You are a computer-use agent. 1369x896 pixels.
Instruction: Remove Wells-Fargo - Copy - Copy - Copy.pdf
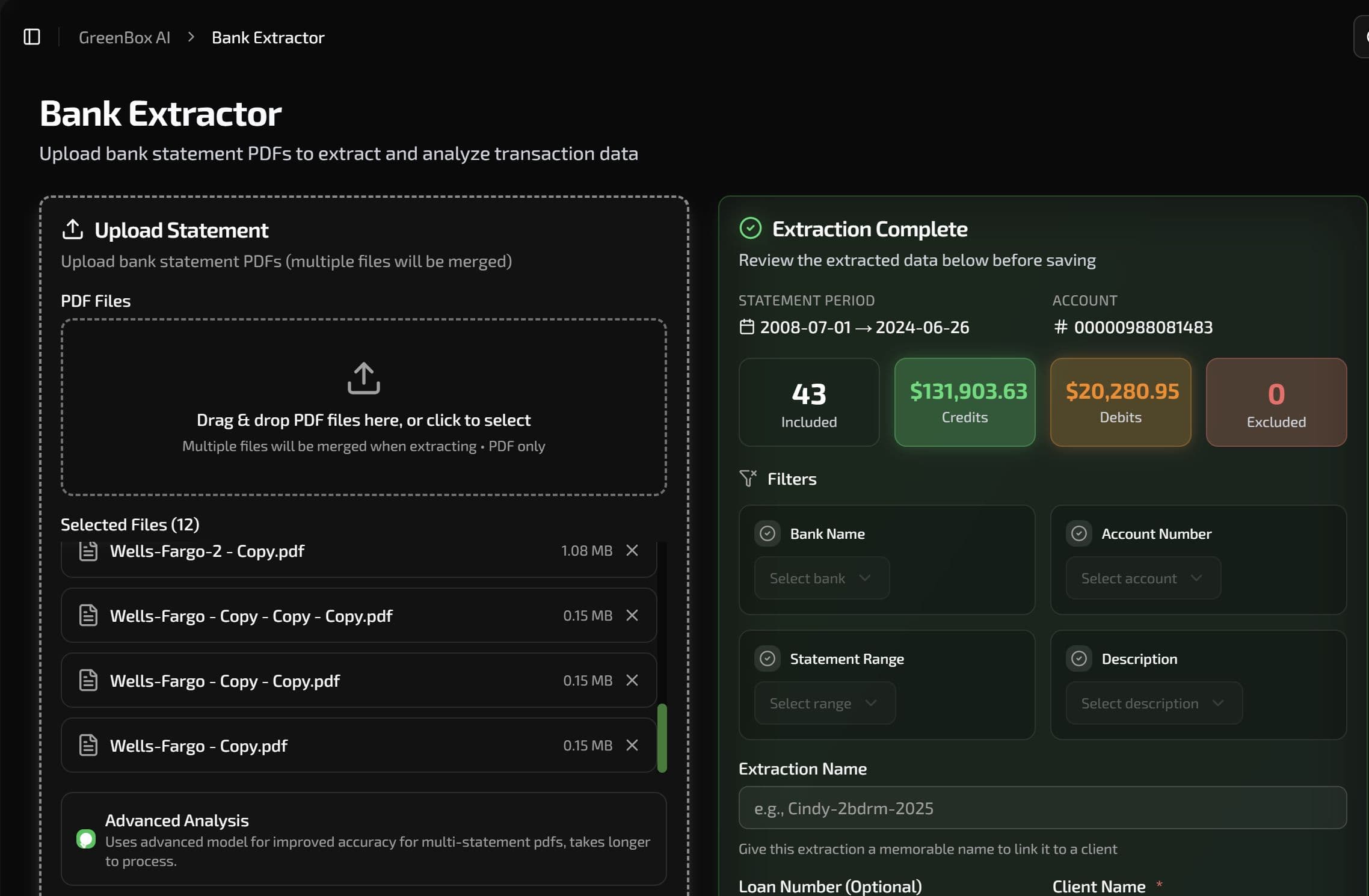click(632, 615)
